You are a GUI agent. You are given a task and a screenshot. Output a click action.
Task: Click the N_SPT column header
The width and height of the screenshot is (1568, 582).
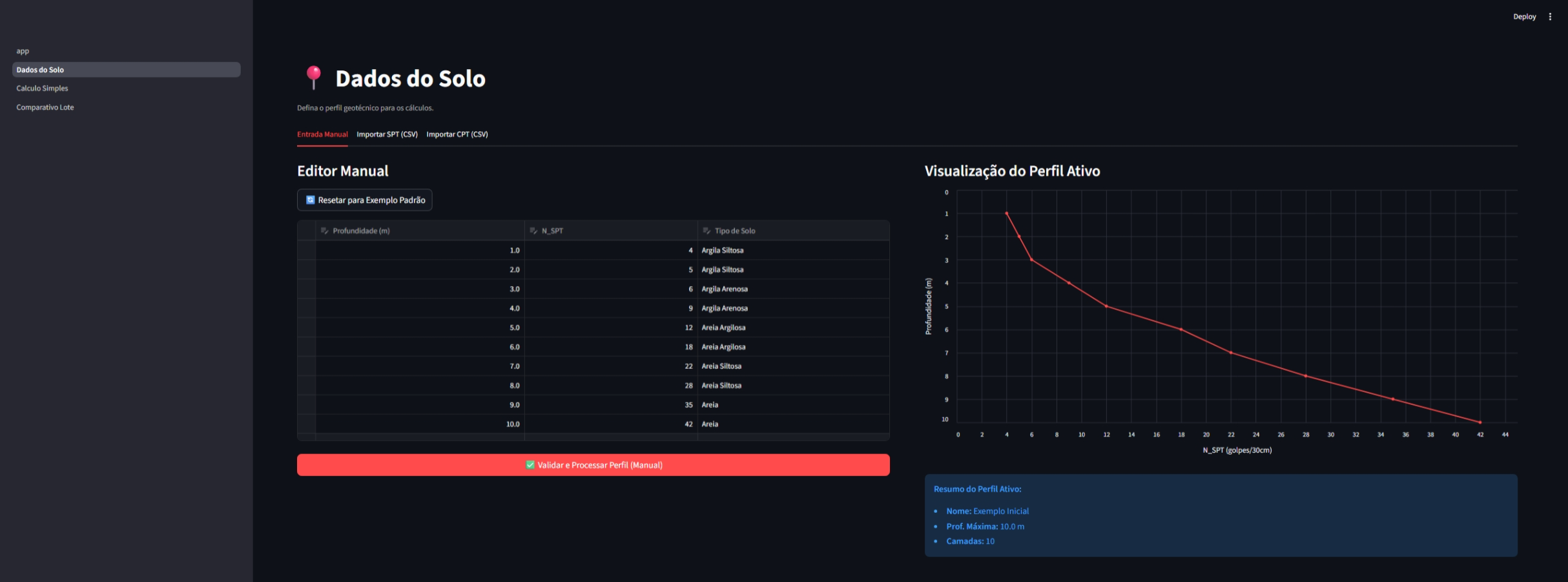point(611,231)
